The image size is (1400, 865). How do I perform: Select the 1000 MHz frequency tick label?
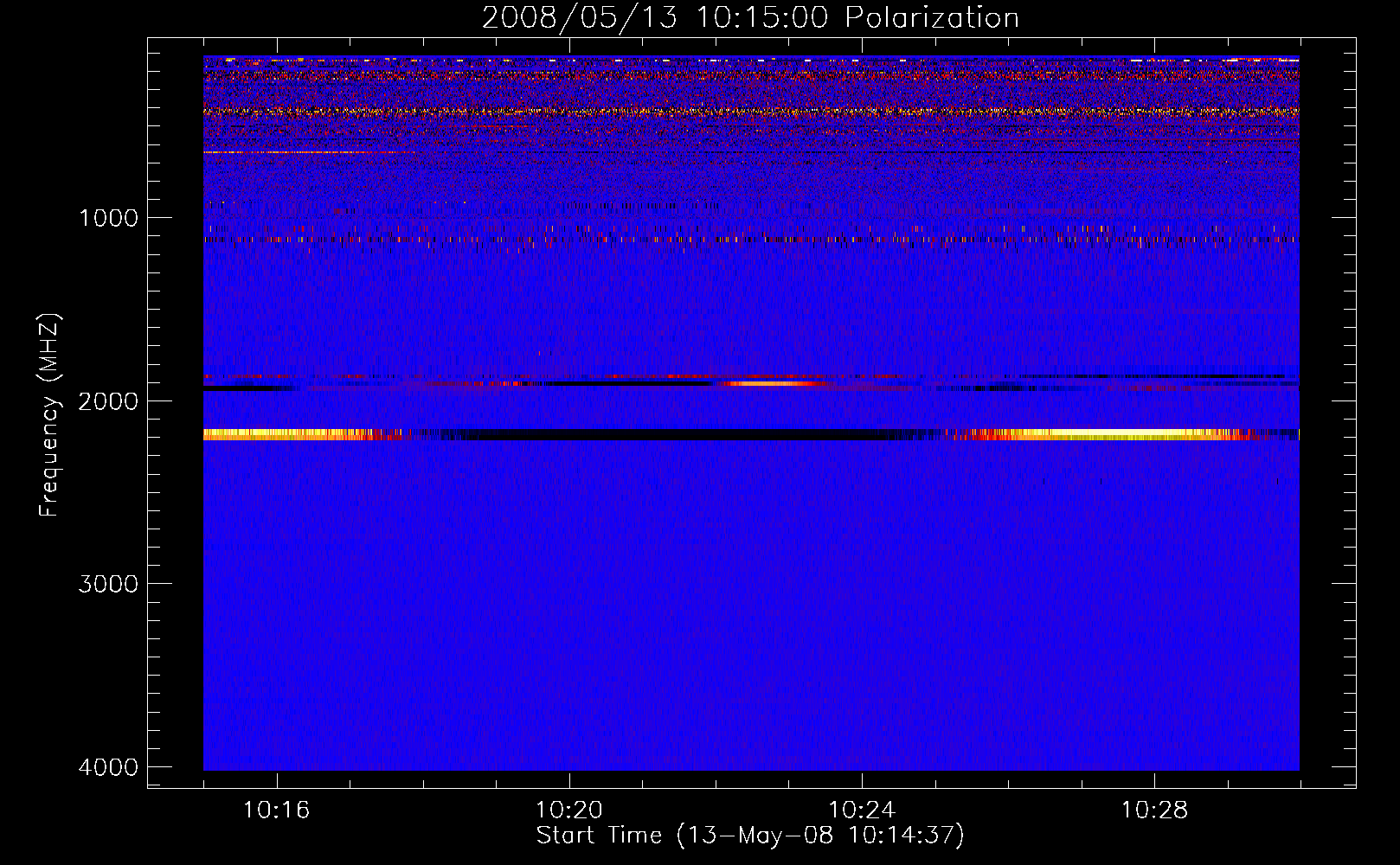click(x=108, y=218)
